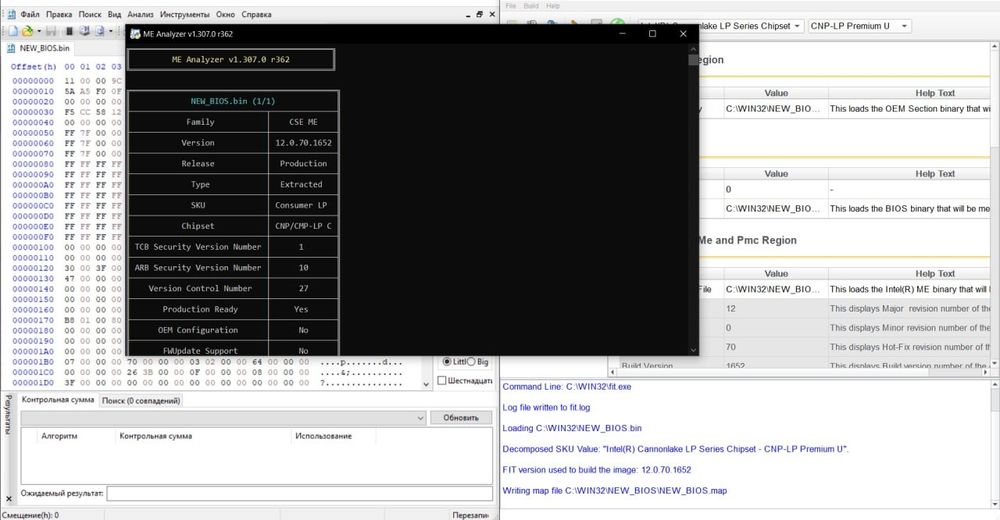The image size is (1000, 520).
Task: Open the Вид menu
Action: pos(114,14)
